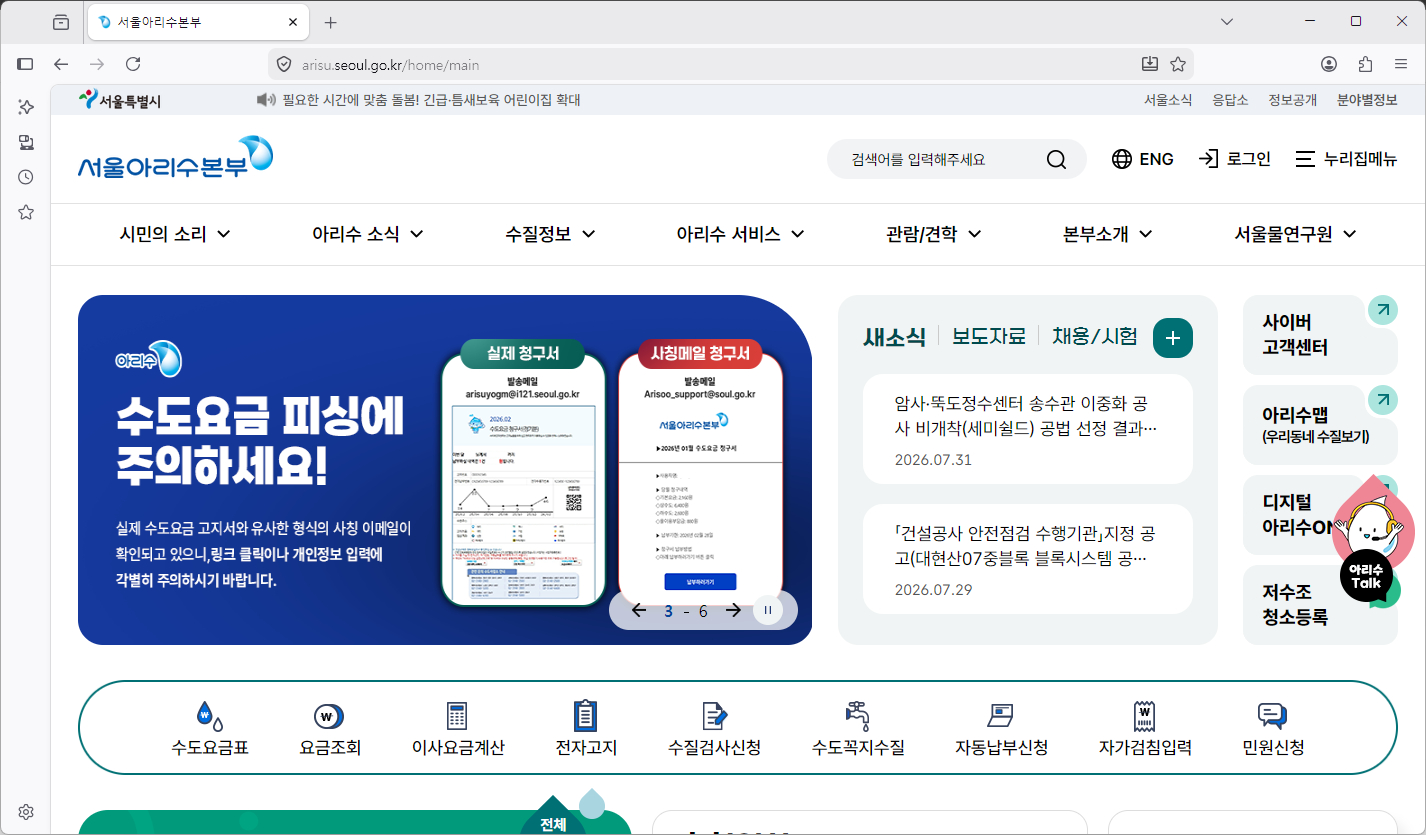Click the 서울소식 top link
1426x835 pixels.
click(x=1168, y=100)
